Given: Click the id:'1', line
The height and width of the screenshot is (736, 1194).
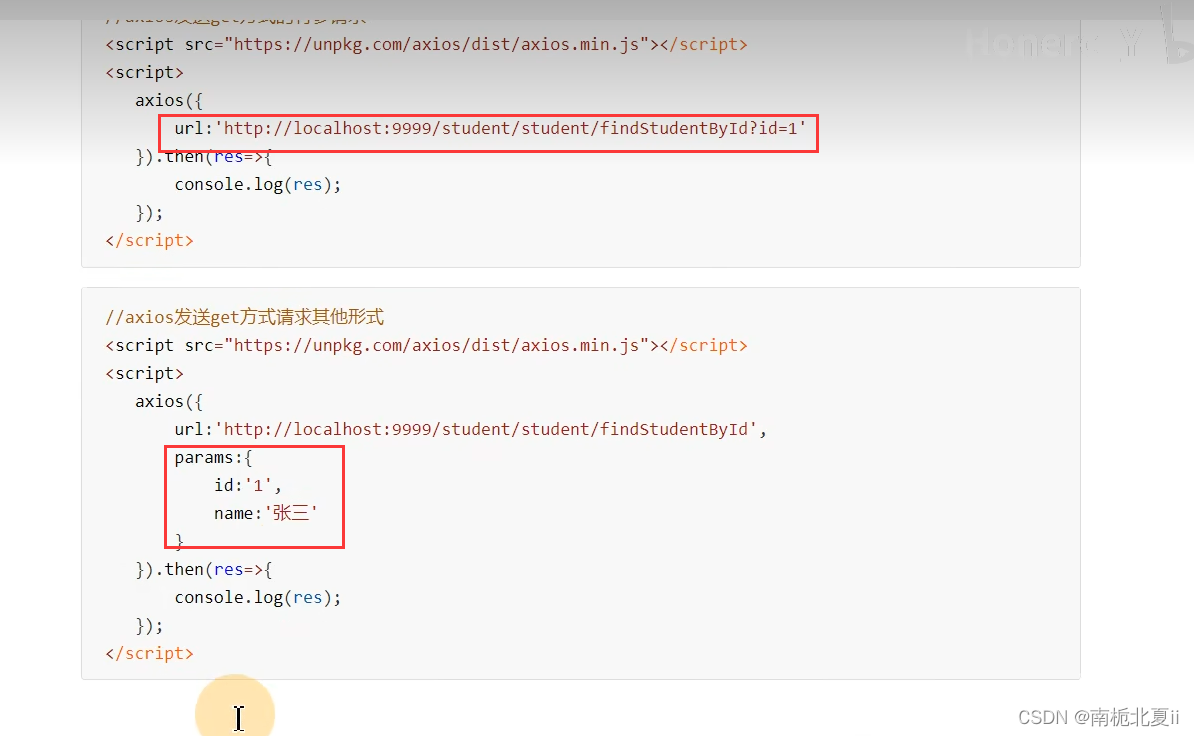Looking at the screenshot, I should (x=247, y=486).
